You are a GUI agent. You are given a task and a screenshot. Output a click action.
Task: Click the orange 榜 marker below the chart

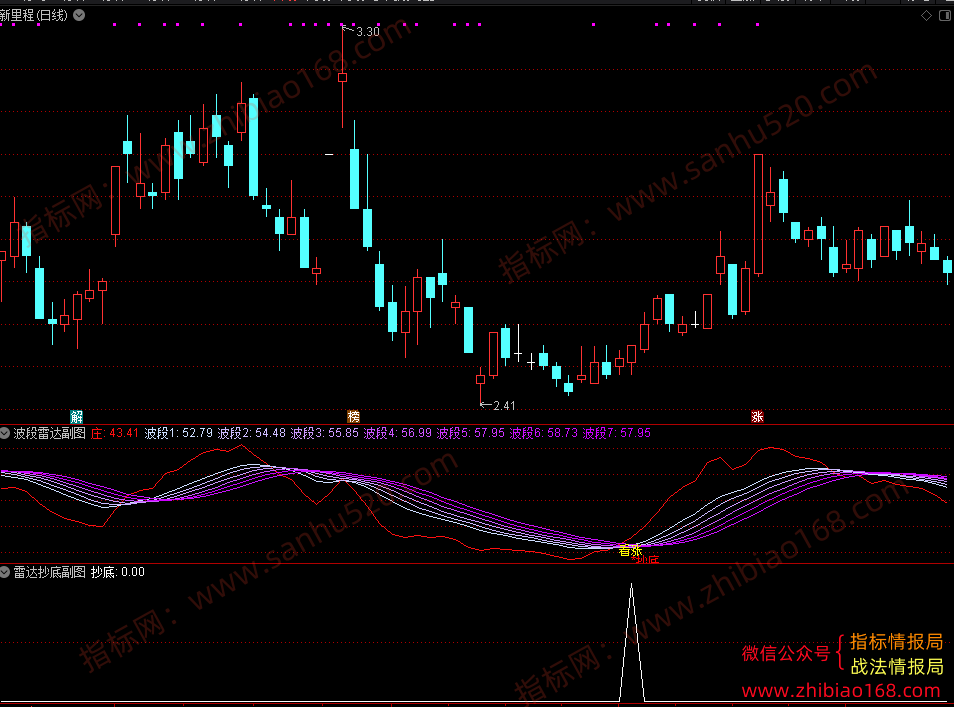click(353, 417)
